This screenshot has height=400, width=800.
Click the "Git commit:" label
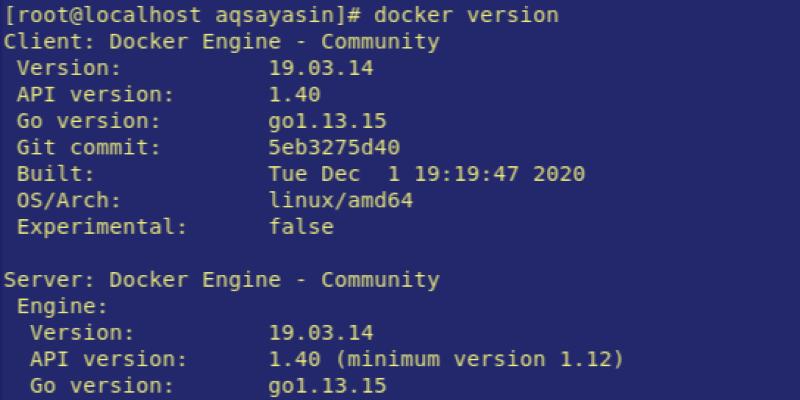point(88,148)
